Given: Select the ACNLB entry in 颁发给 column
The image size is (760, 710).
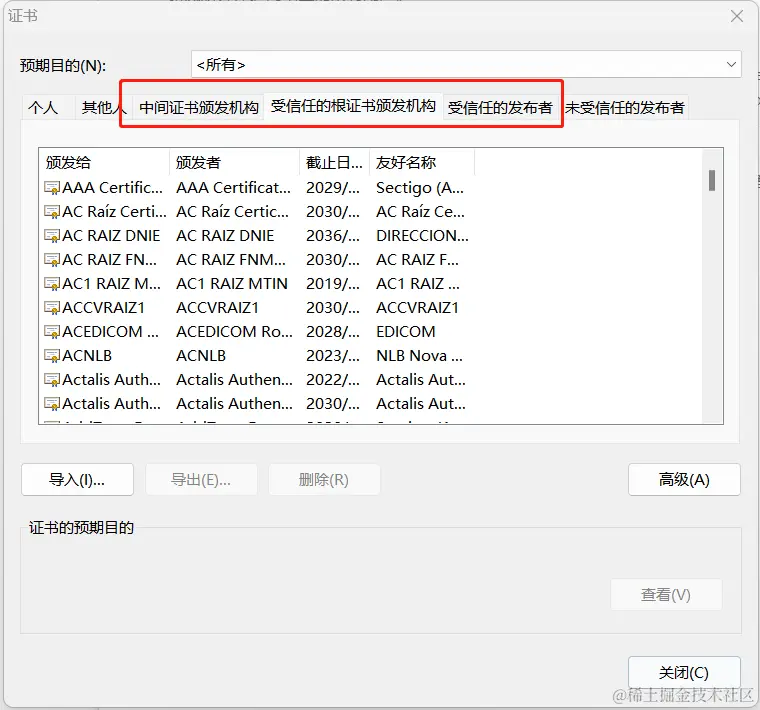Looking at the screenshot, I should point(87,356).
